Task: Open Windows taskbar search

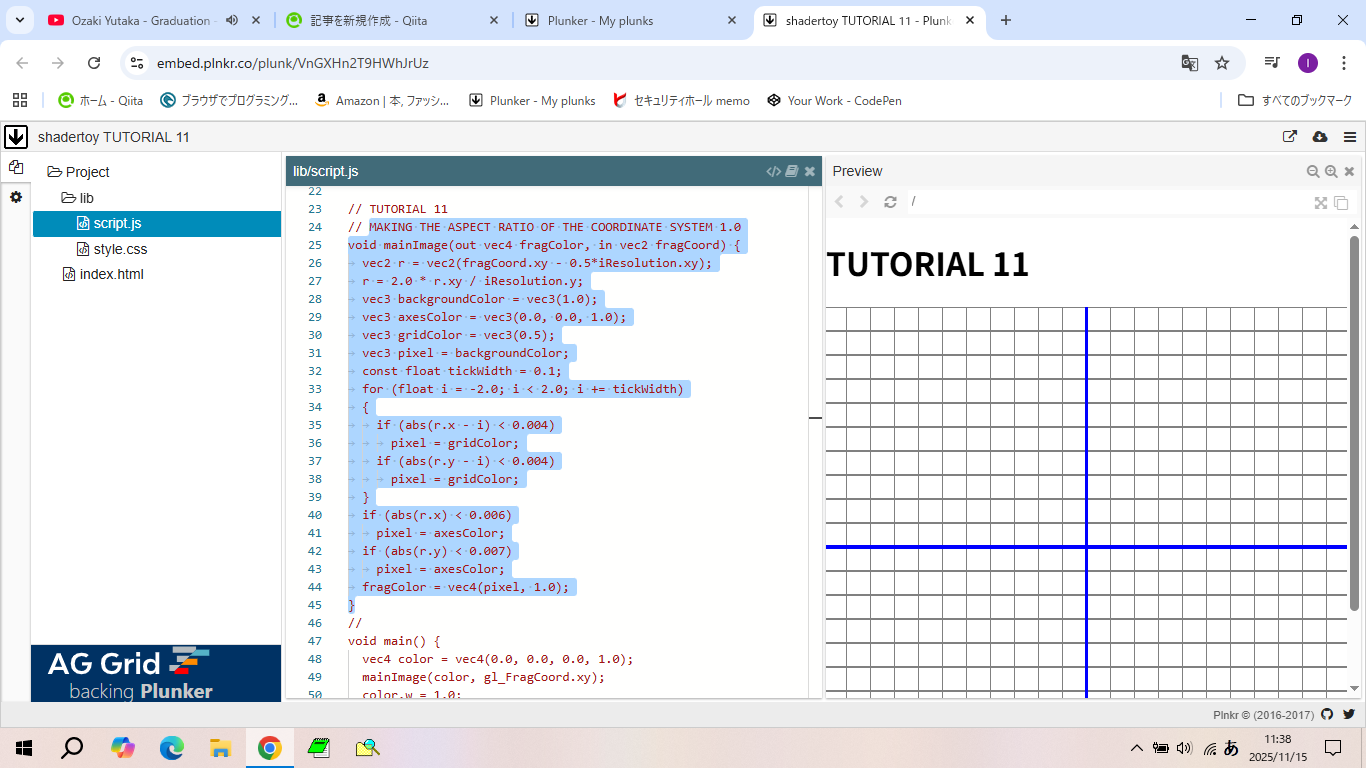Action: (72, 747)
